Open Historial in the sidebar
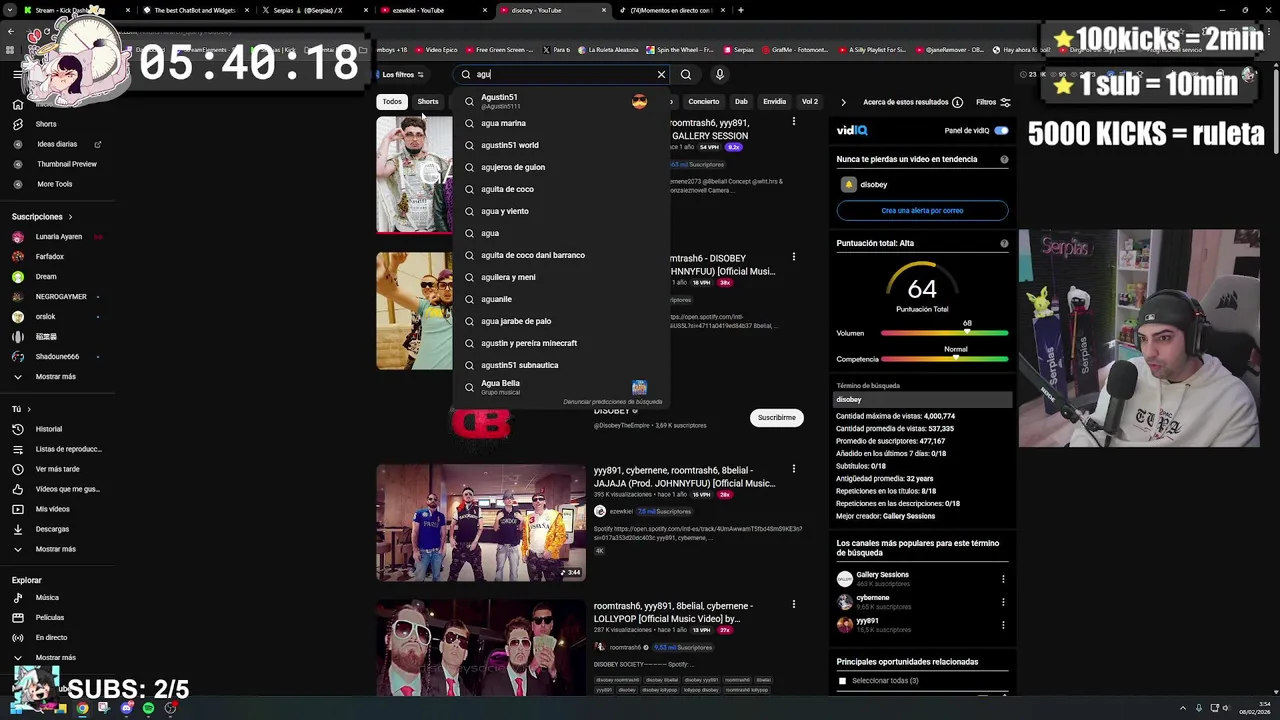 38,429
